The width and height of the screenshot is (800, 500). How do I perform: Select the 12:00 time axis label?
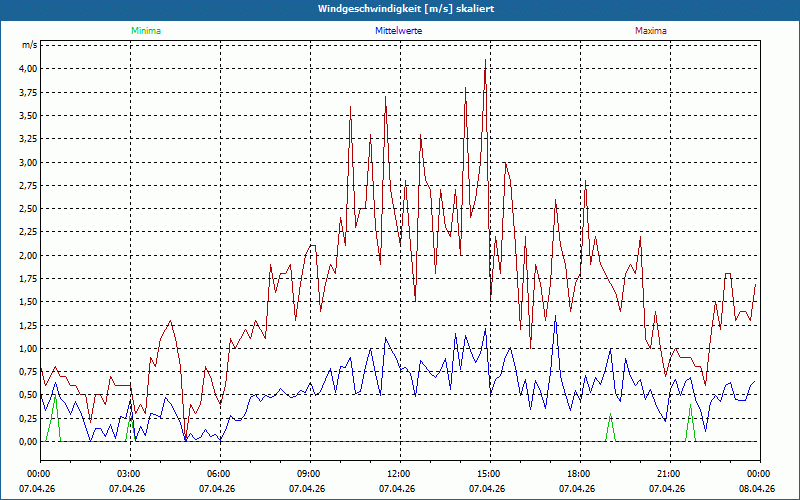click(x=399, y=474)
